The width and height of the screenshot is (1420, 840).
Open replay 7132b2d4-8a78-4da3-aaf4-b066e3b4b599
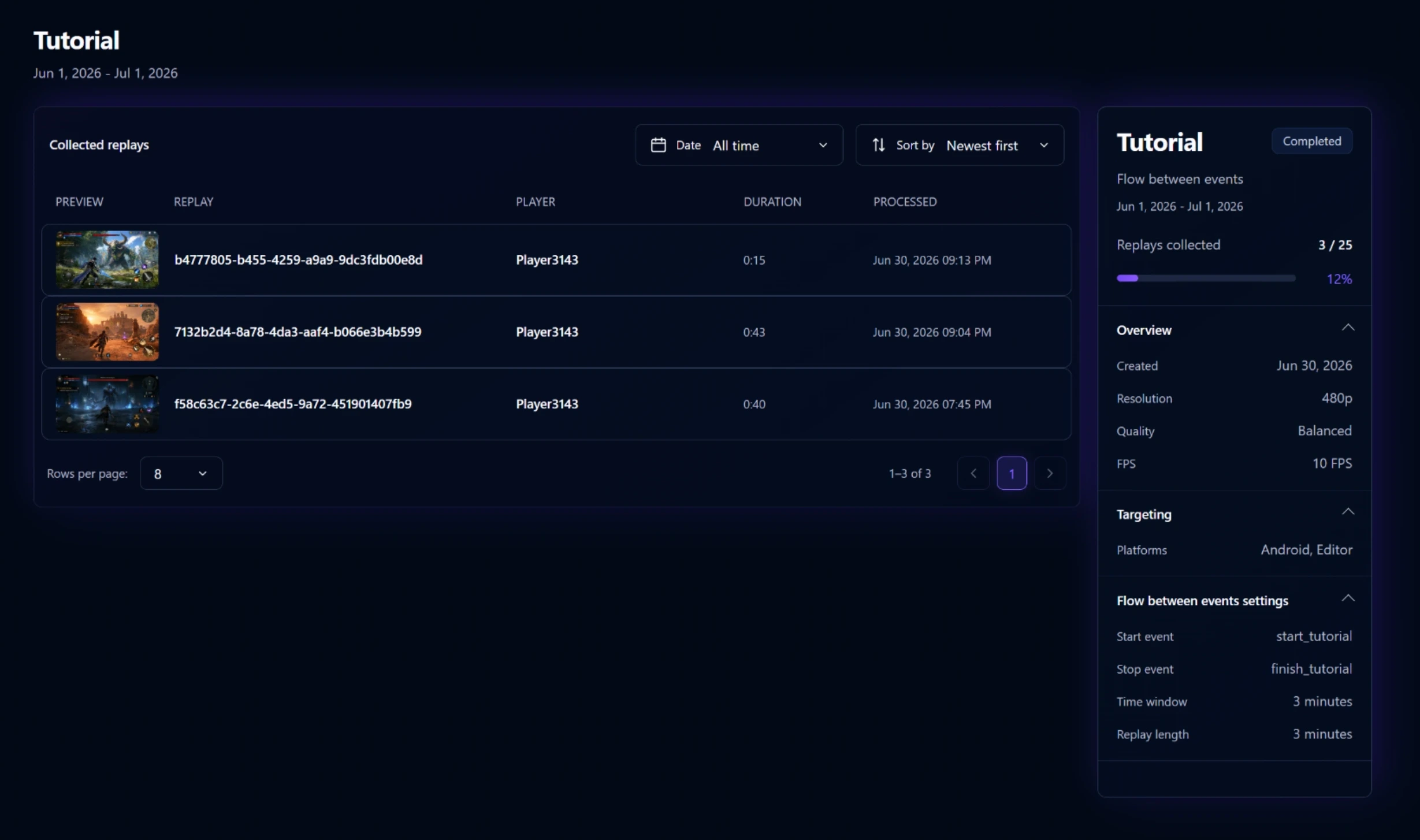[298, 332]
